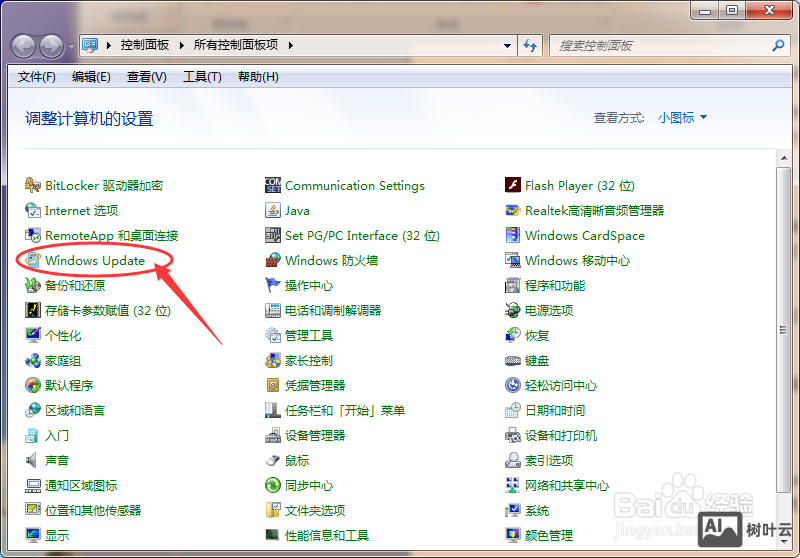800x558 pixels.
Task: Click the Java icon
Action: 273,210
